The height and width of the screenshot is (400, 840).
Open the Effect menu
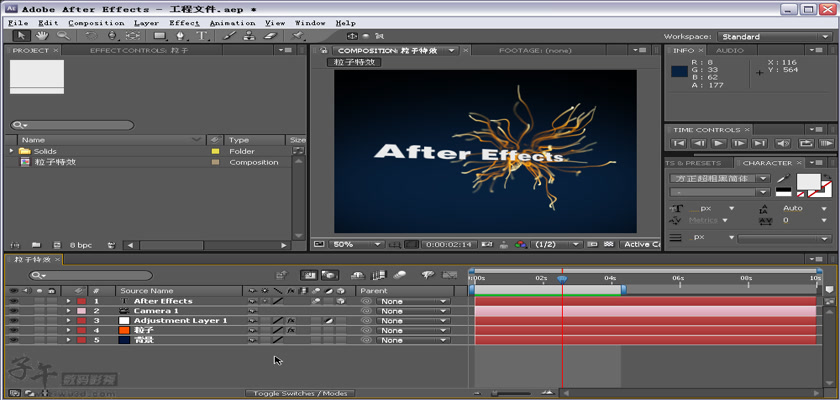184,23
